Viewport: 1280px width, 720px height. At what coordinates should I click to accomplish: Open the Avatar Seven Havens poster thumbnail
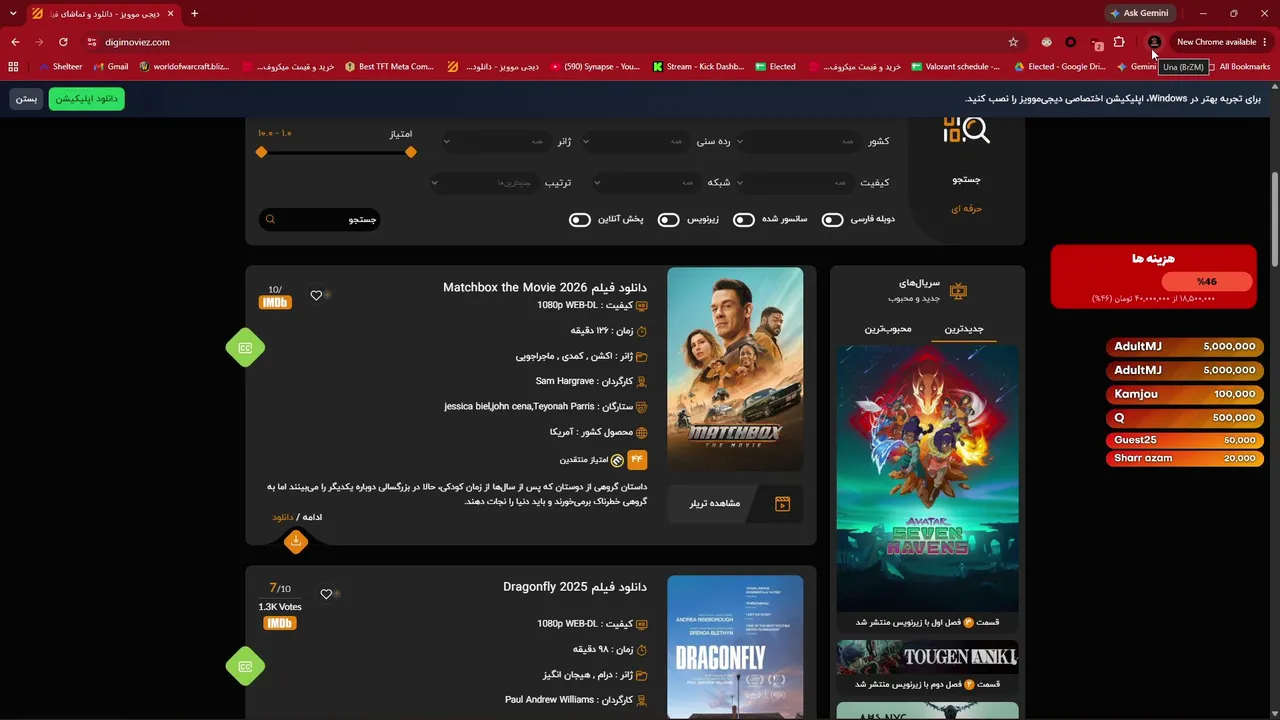pos(927,478)
